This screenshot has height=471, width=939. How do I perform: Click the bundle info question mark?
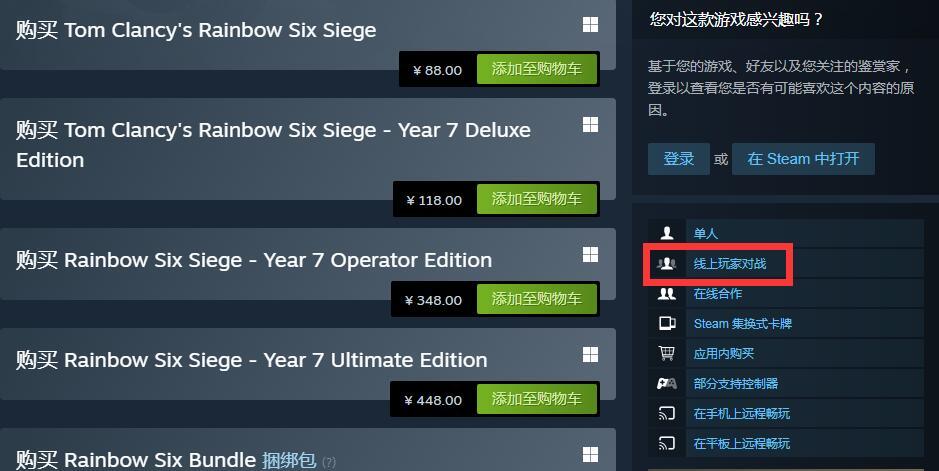tap(329, 462)
